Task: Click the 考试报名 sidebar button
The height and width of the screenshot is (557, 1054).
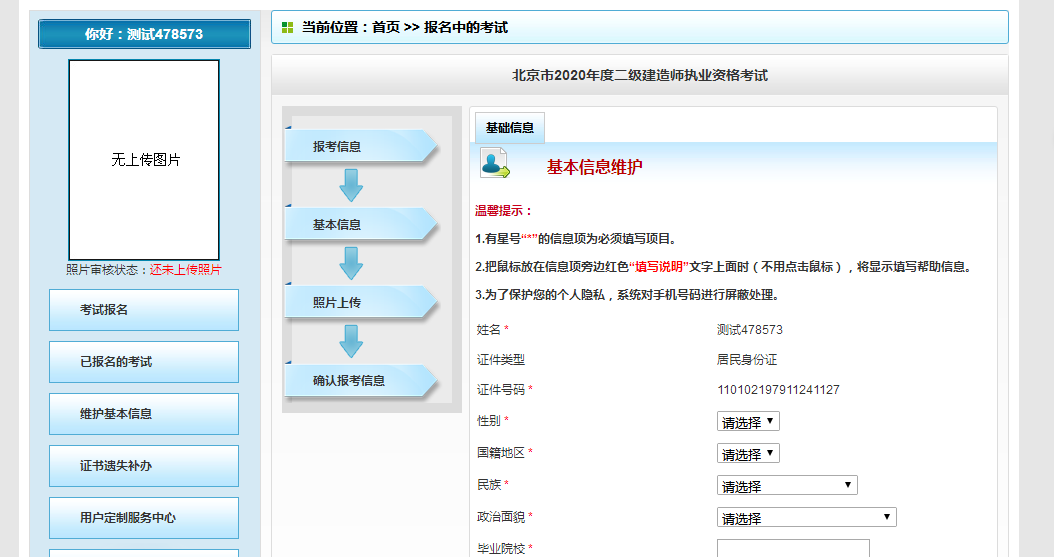Action: (144, 310)
